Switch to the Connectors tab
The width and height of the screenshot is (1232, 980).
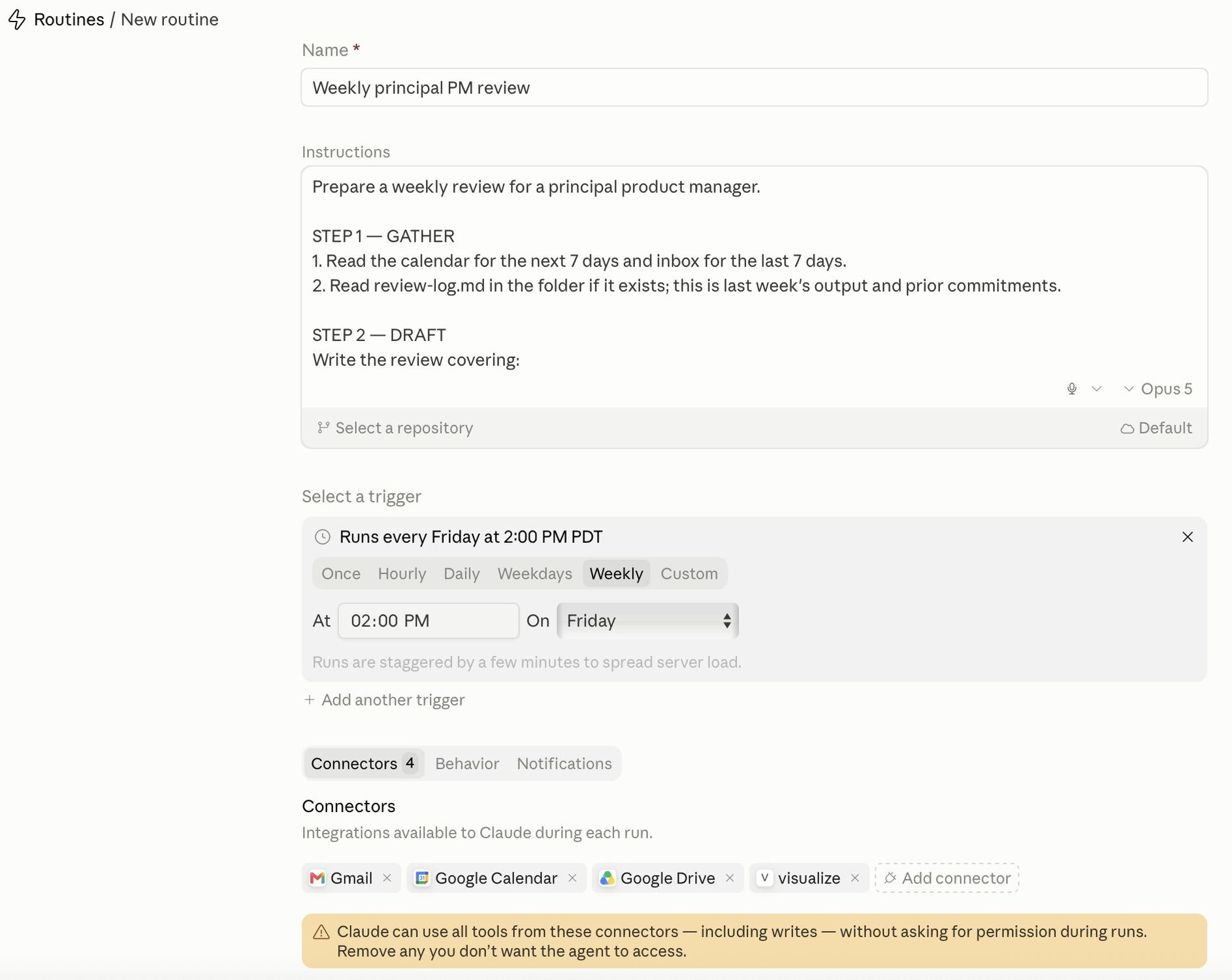click(364, 763)
